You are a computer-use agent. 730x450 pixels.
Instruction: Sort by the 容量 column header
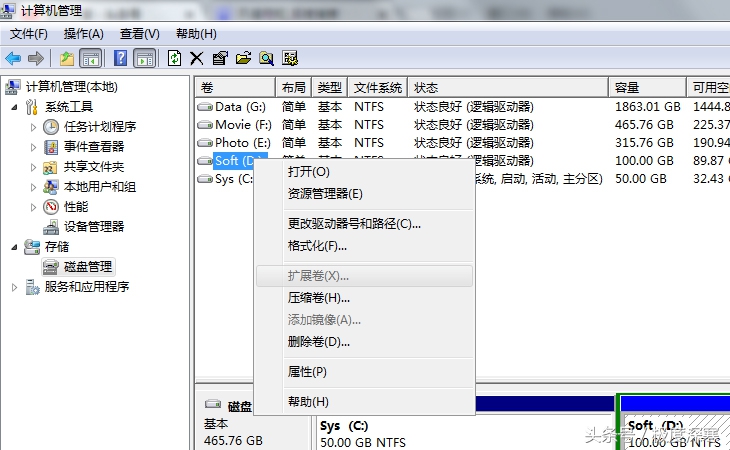tap(647, 87)
